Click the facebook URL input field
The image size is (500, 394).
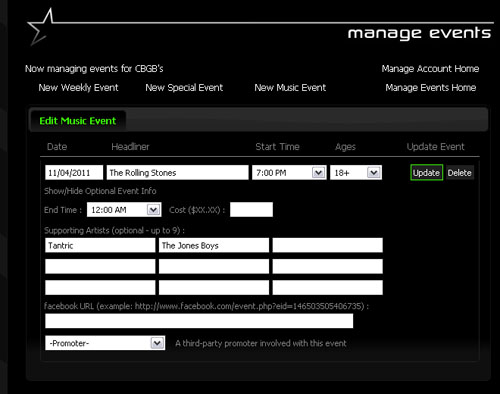pos(199,321)
